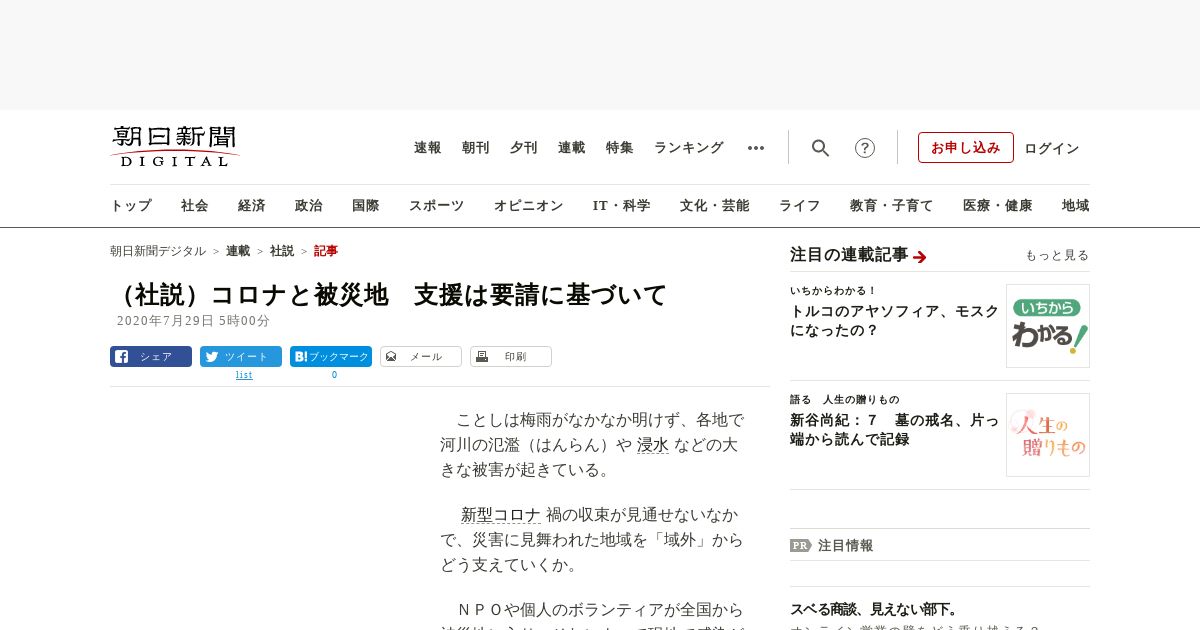
Task: Add article via Hatena ブックマーク button
Action: coord(331,356)
